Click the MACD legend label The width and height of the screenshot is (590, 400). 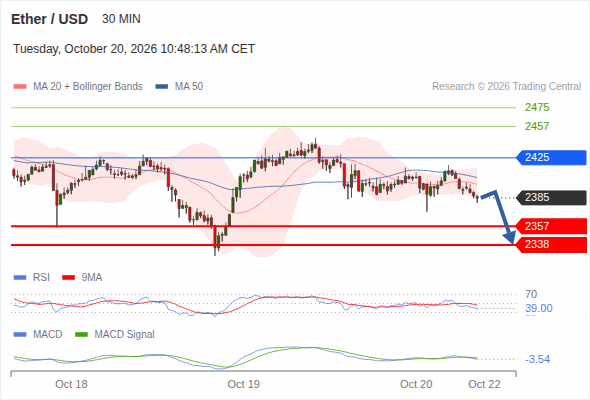(x=48, y=335)
